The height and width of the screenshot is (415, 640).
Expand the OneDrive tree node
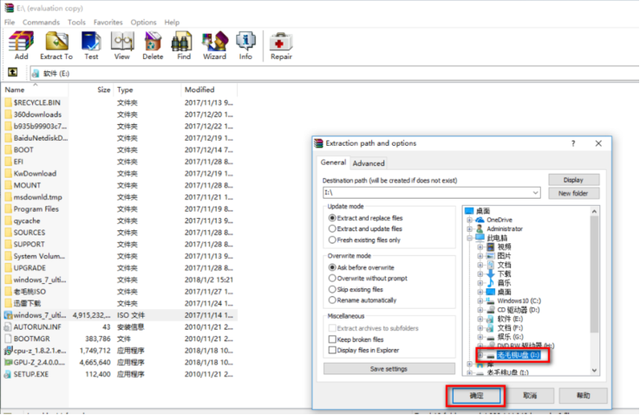click(469, 220)
